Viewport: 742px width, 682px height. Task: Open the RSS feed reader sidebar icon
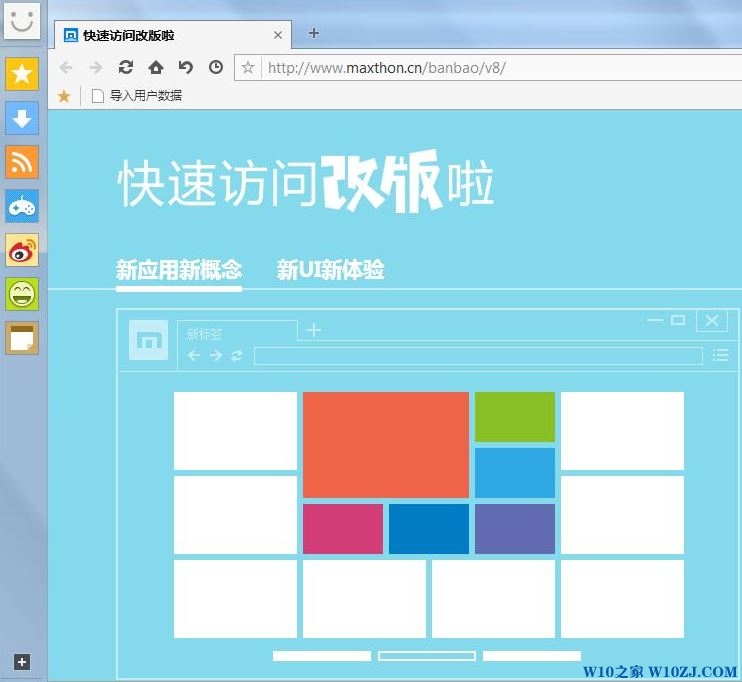point(21,162)
